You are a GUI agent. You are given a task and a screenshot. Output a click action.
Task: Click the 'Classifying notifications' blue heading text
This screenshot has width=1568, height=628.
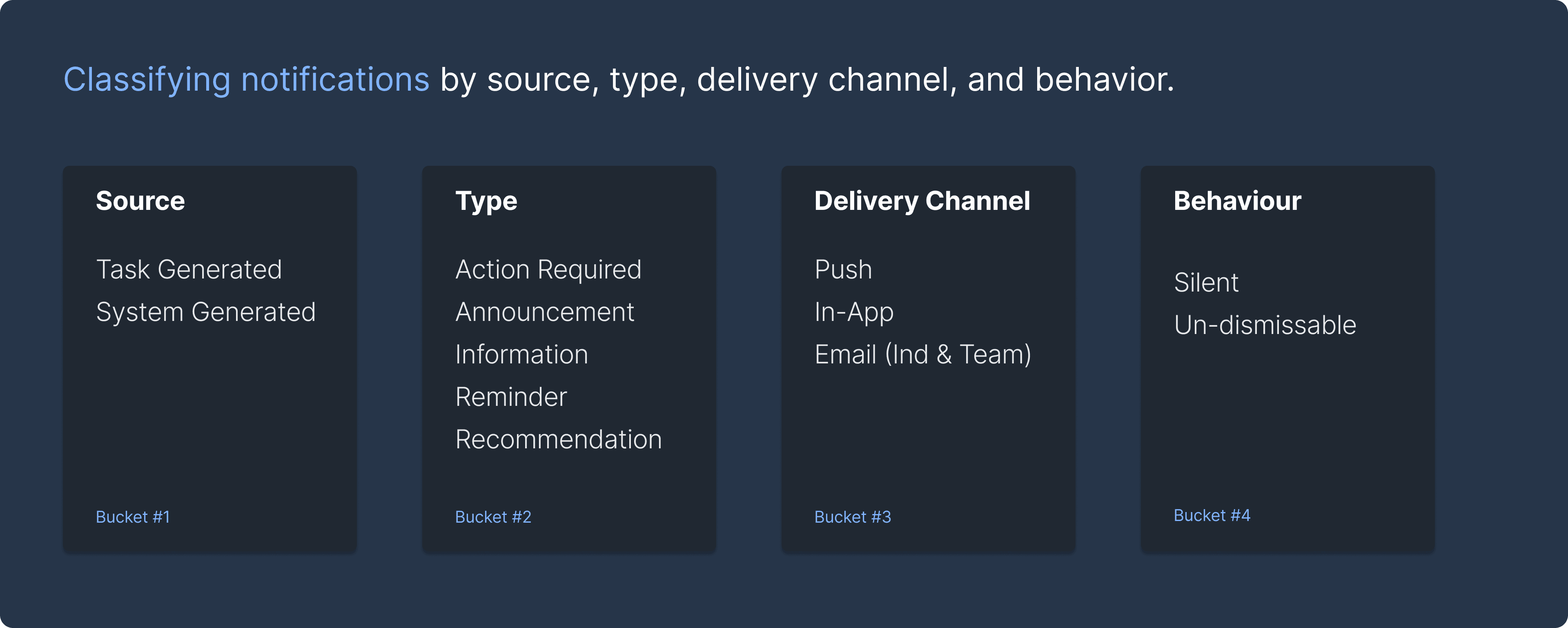(x=247, y=80)
